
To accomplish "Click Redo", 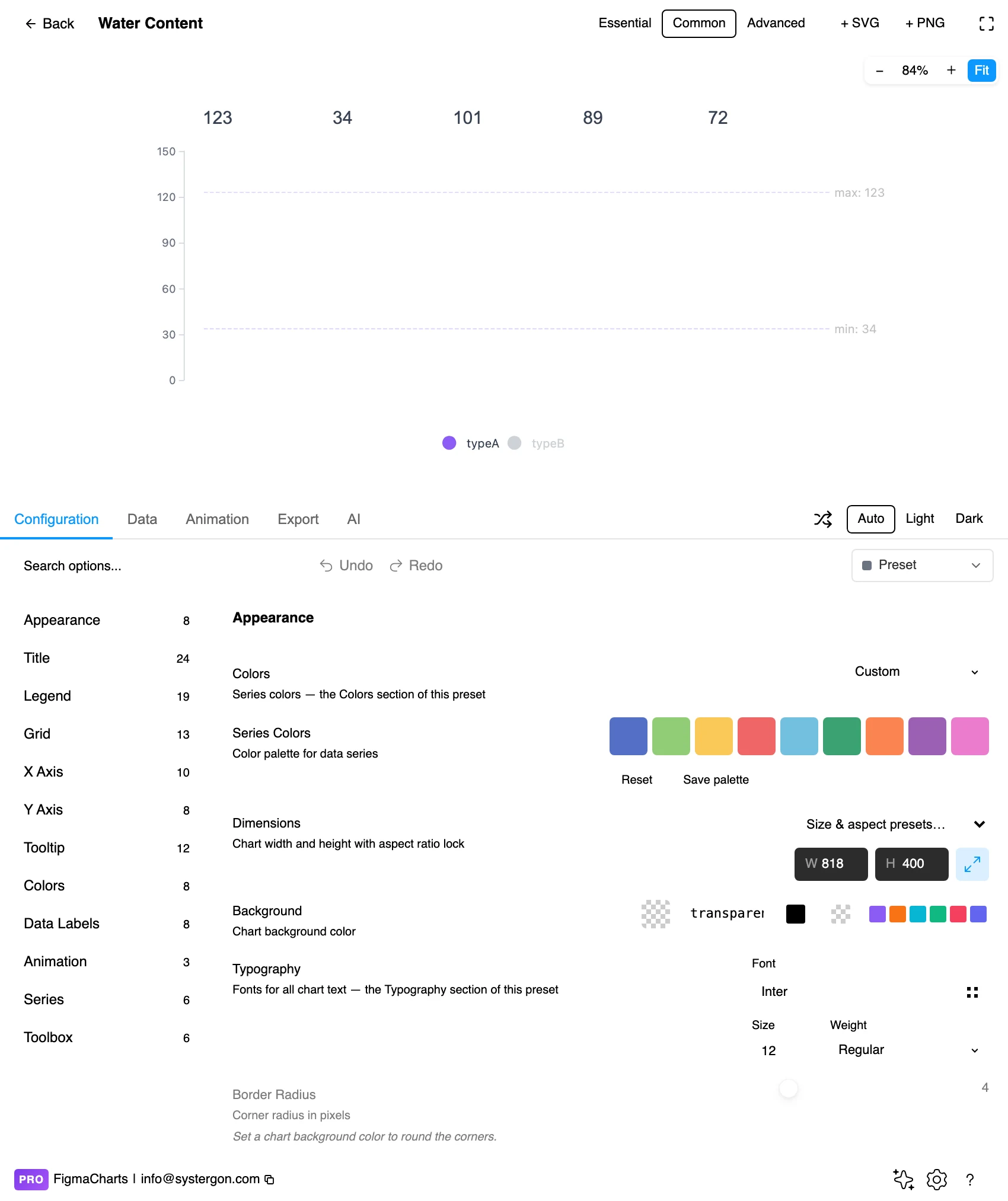I will coord(416,566).
